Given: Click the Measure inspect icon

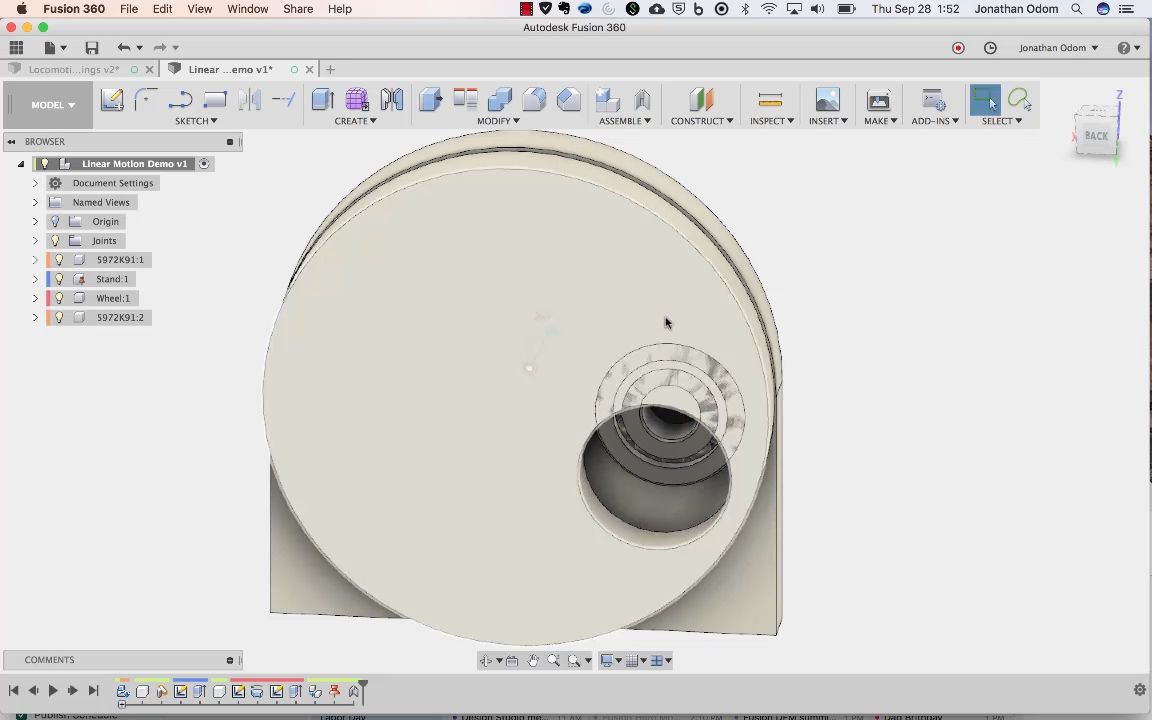Looking at the screenshot, I should [x=770, y=99].
